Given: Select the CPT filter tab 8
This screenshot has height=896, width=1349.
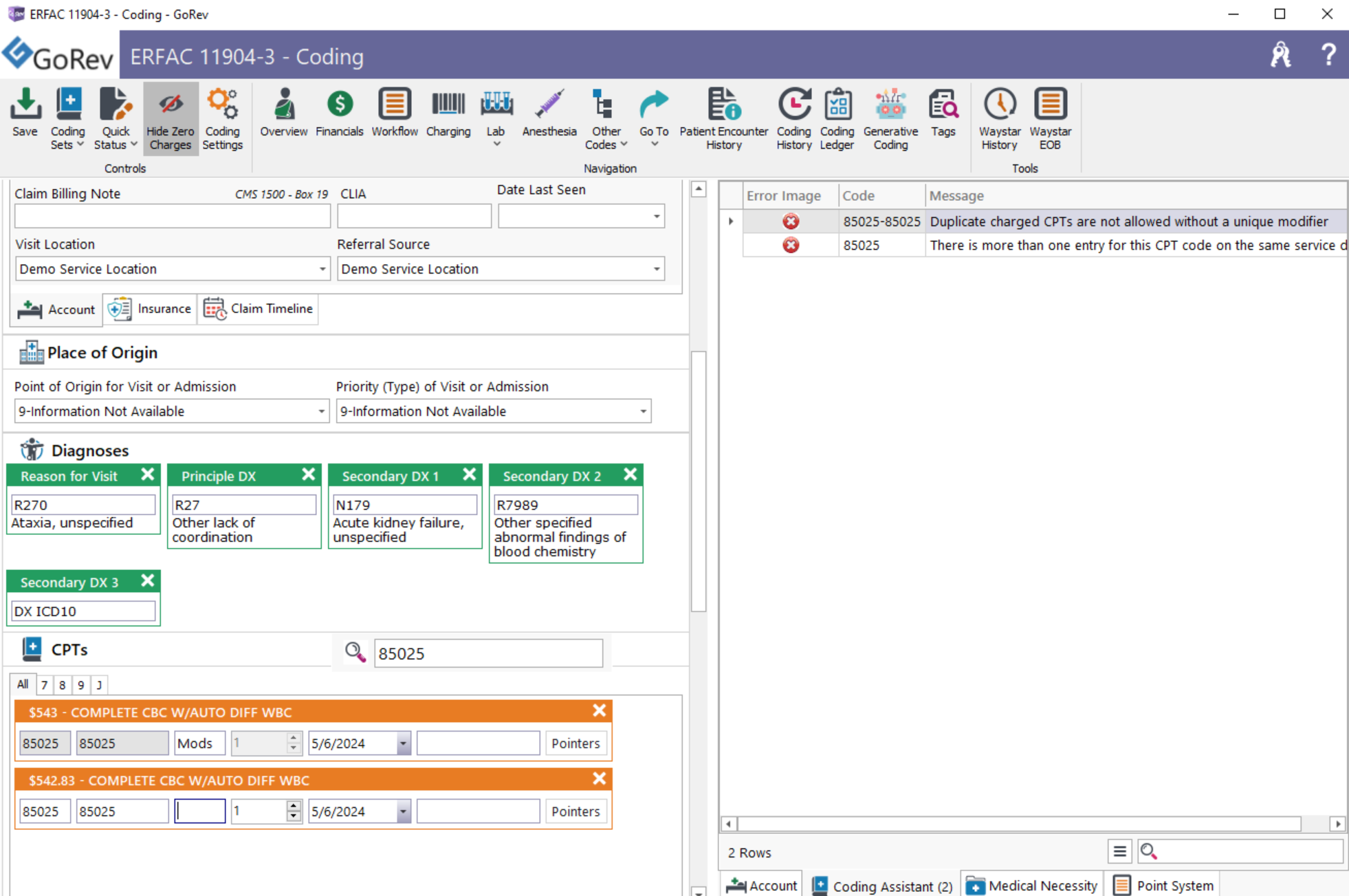Looking at the screenshot, I should [62, 685].
